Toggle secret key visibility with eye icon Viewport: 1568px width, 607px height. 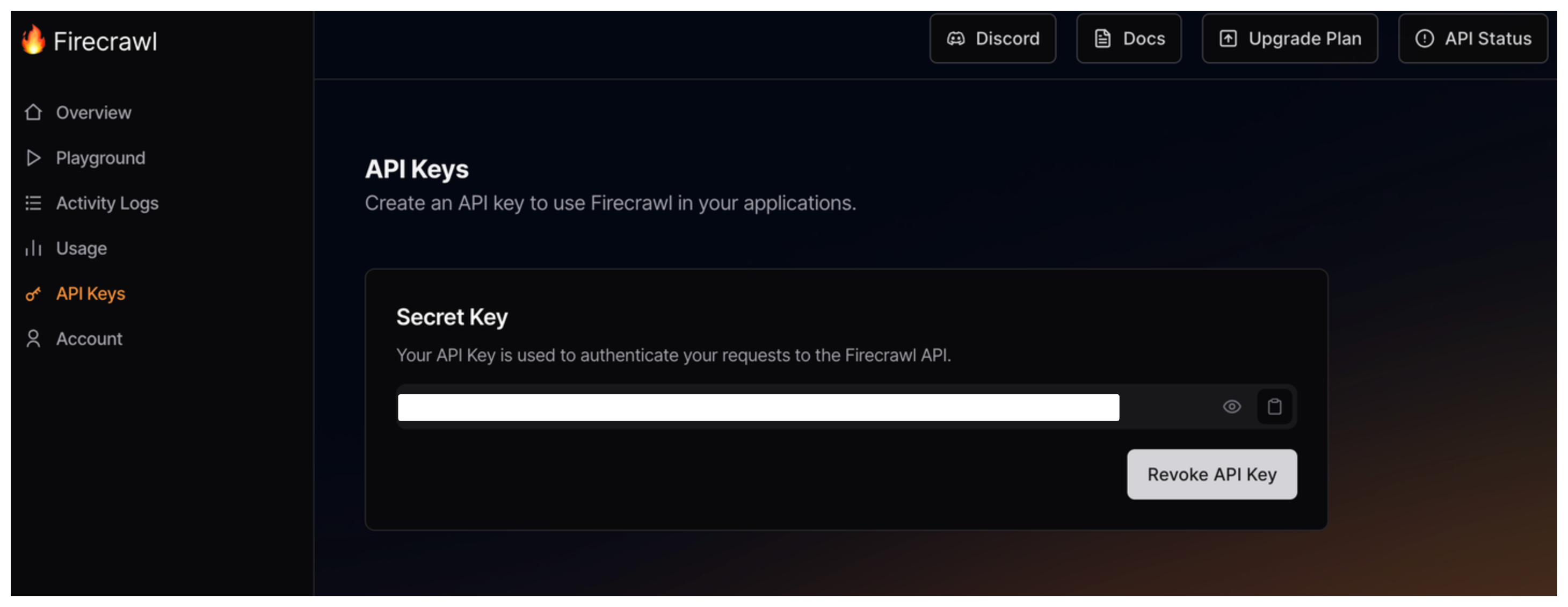1231,407
